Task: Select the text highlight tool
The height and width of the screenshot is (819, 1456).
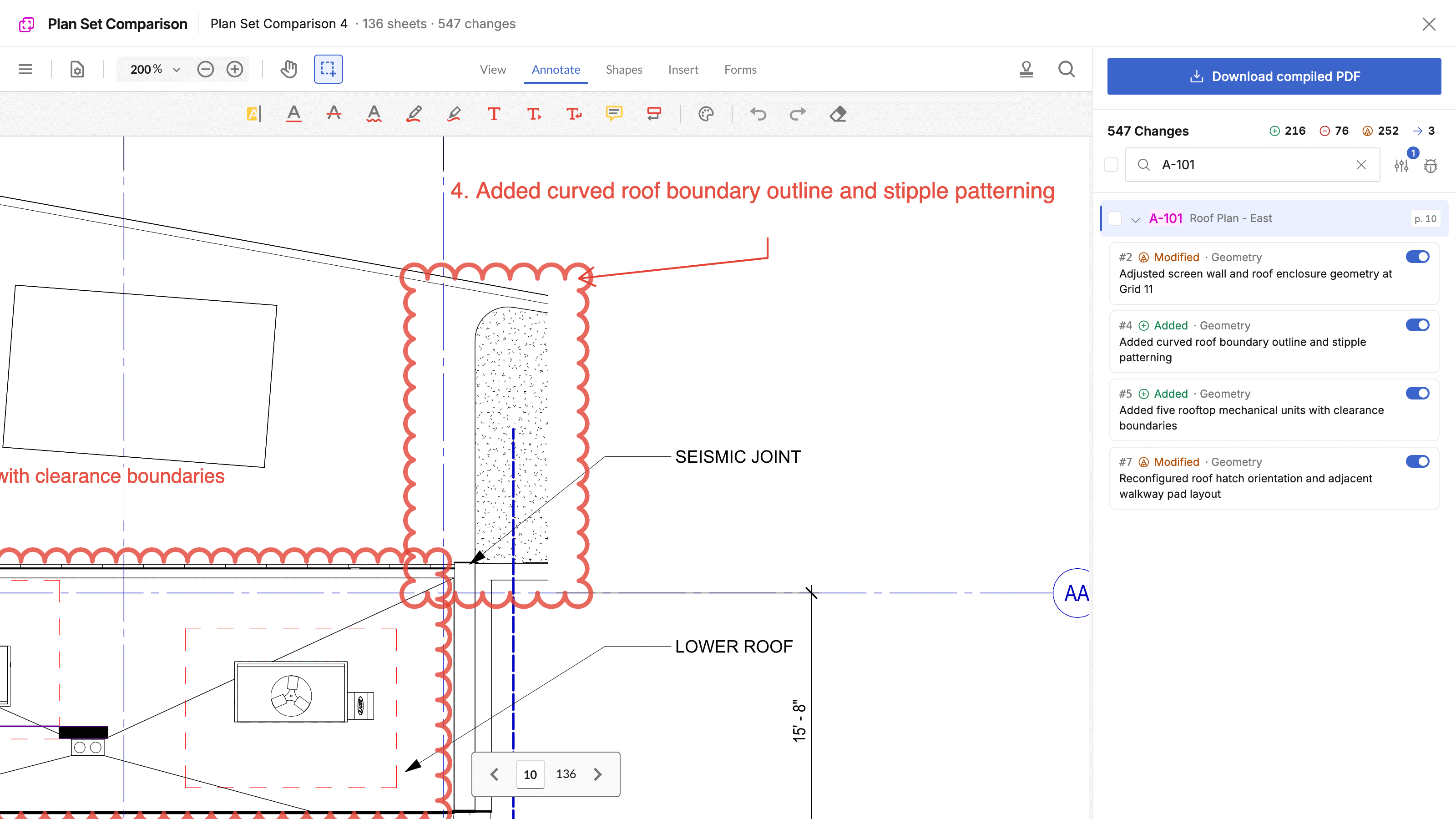Action: click(254, 114)
